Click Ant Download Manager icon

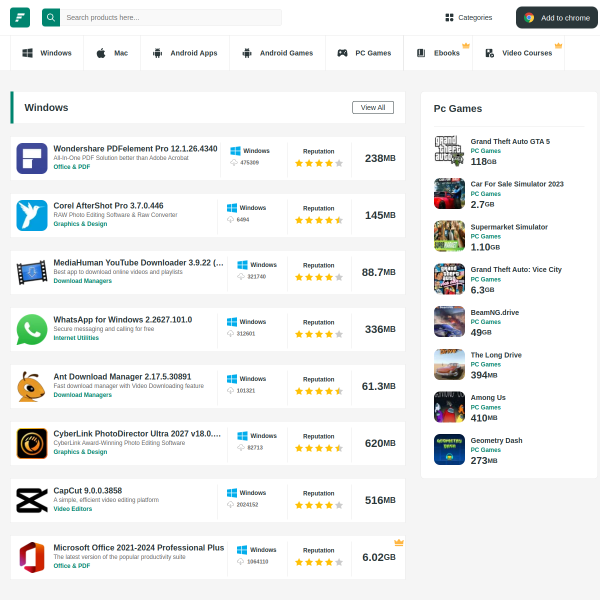pos(32,386)
